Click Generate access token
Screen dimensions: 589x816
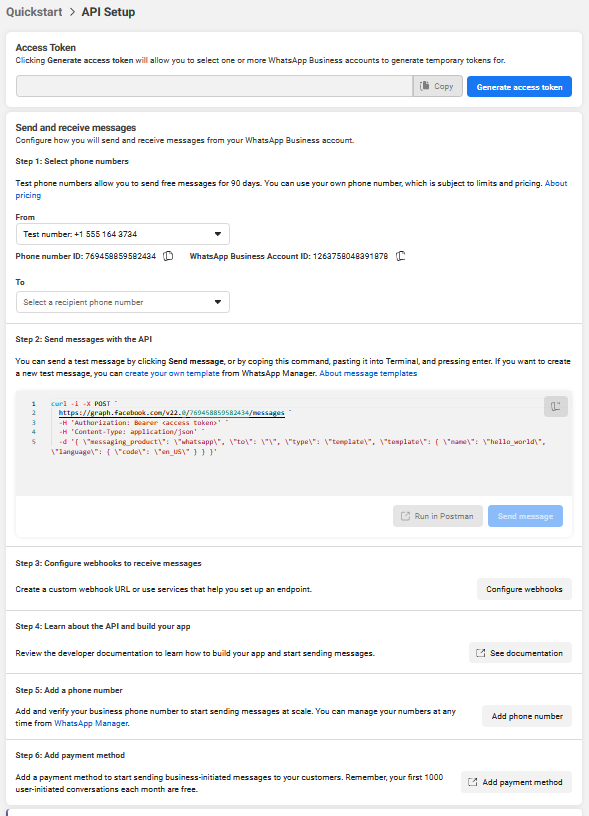(x=519, y=87)
